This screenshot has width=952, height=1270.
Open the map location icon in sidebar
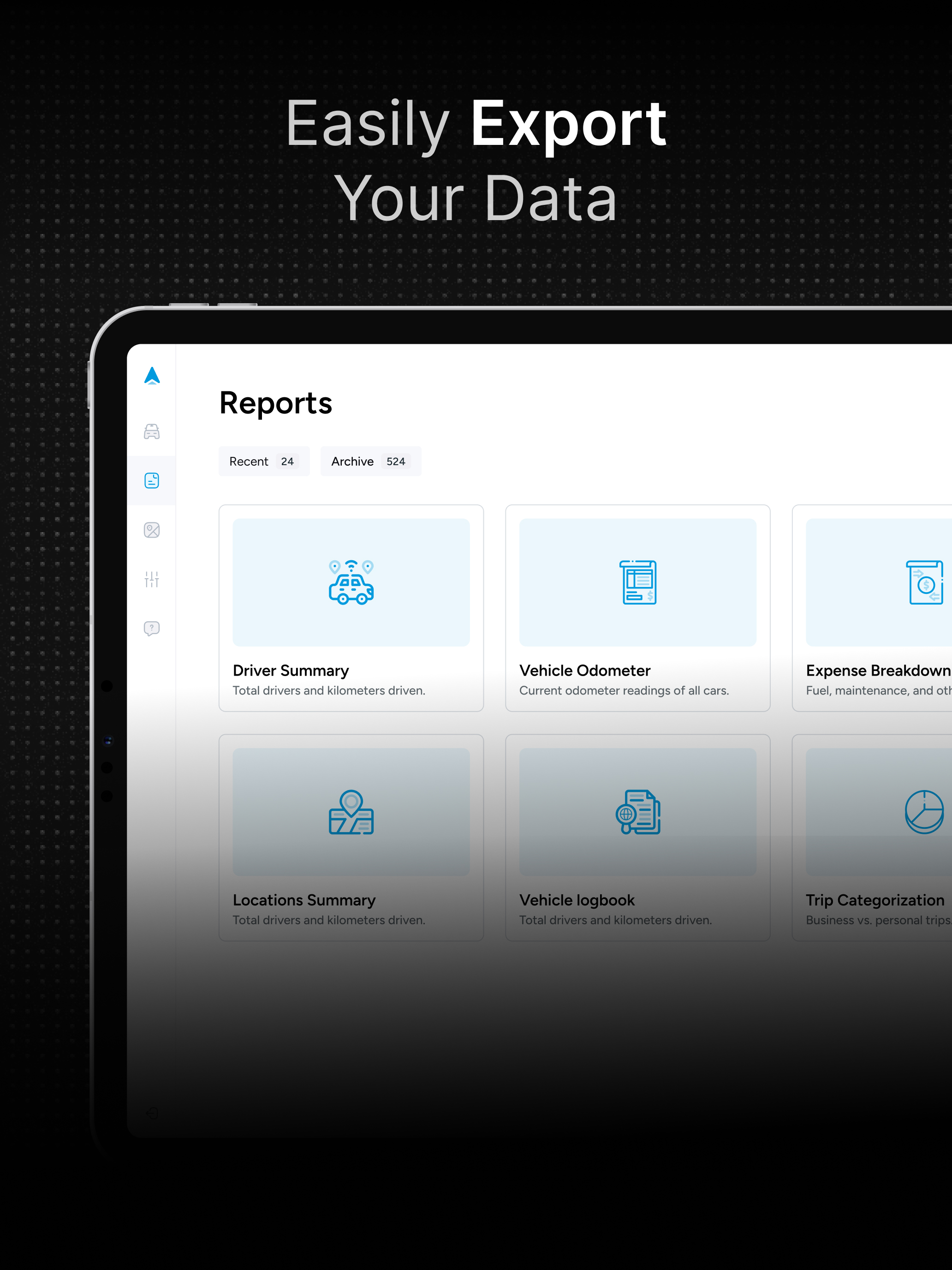pyautogui.click(x=151, y=530)
